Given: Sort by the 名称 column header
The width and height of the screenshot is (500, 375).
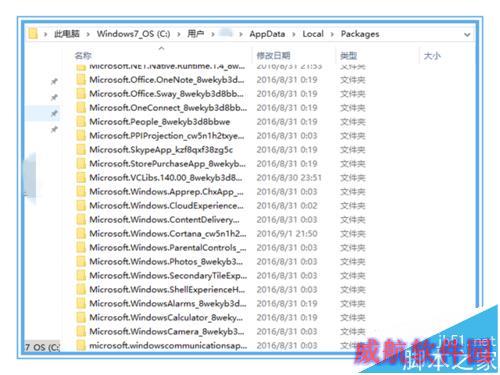Looking at the screenshot, I should [x=83, y=56].
